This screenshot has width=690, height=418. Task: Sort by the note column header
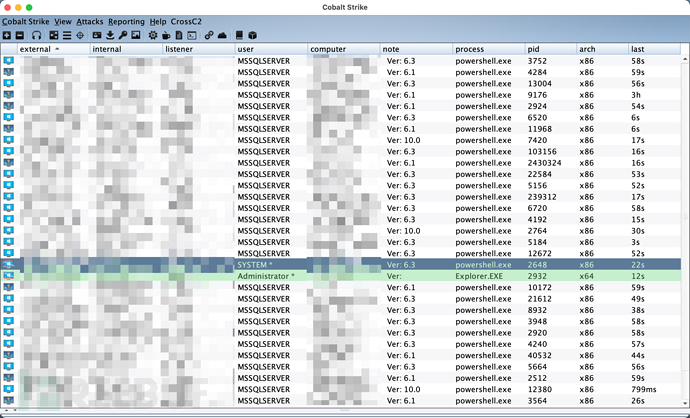416,49
